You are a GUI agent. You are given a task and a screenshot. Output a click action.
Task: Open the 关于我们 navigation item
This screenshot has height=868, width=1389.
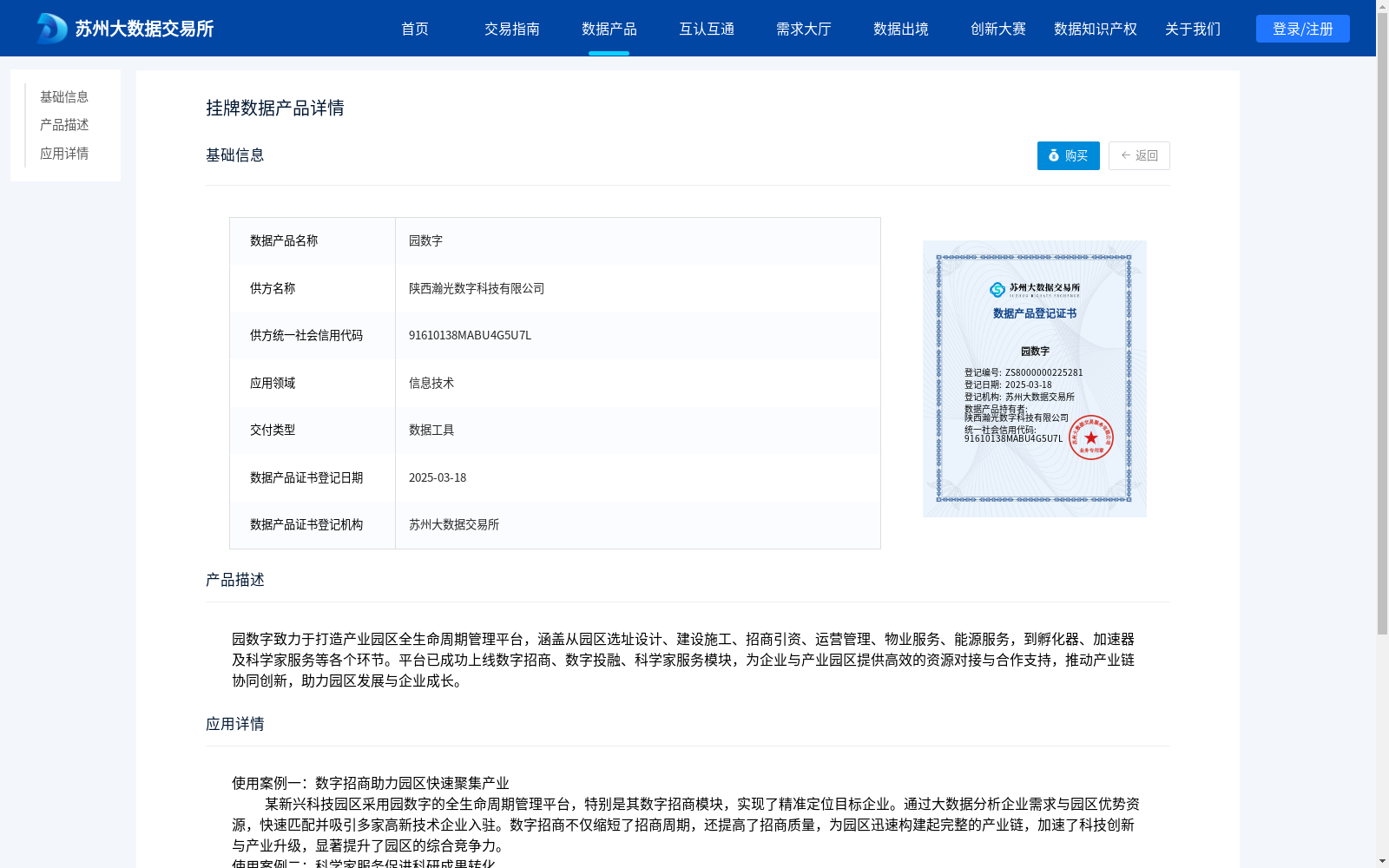1193,29
